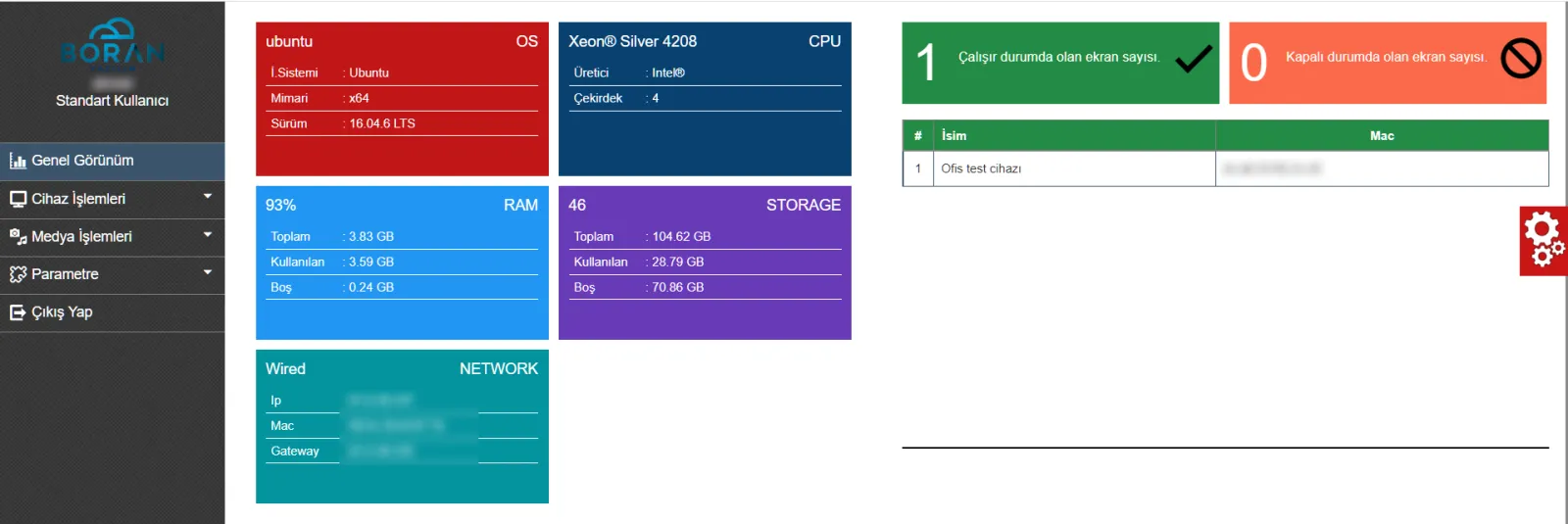Click storage used 28.79 GB value
Viewport: 1568px width, 524px height.
pyautogui.click(x=678, y=262)
